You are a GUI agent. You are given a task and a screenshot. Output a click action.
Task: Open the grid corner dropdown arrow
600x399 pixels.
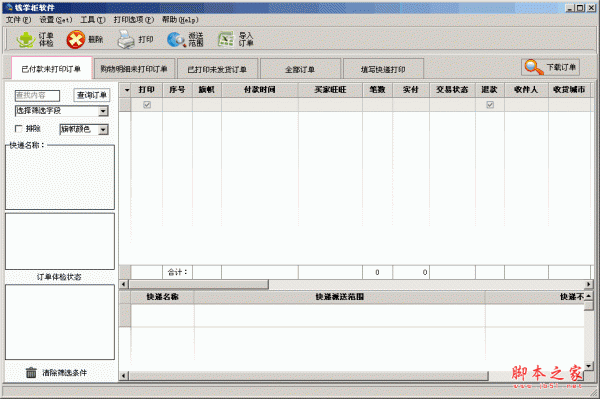click(127, 90)
